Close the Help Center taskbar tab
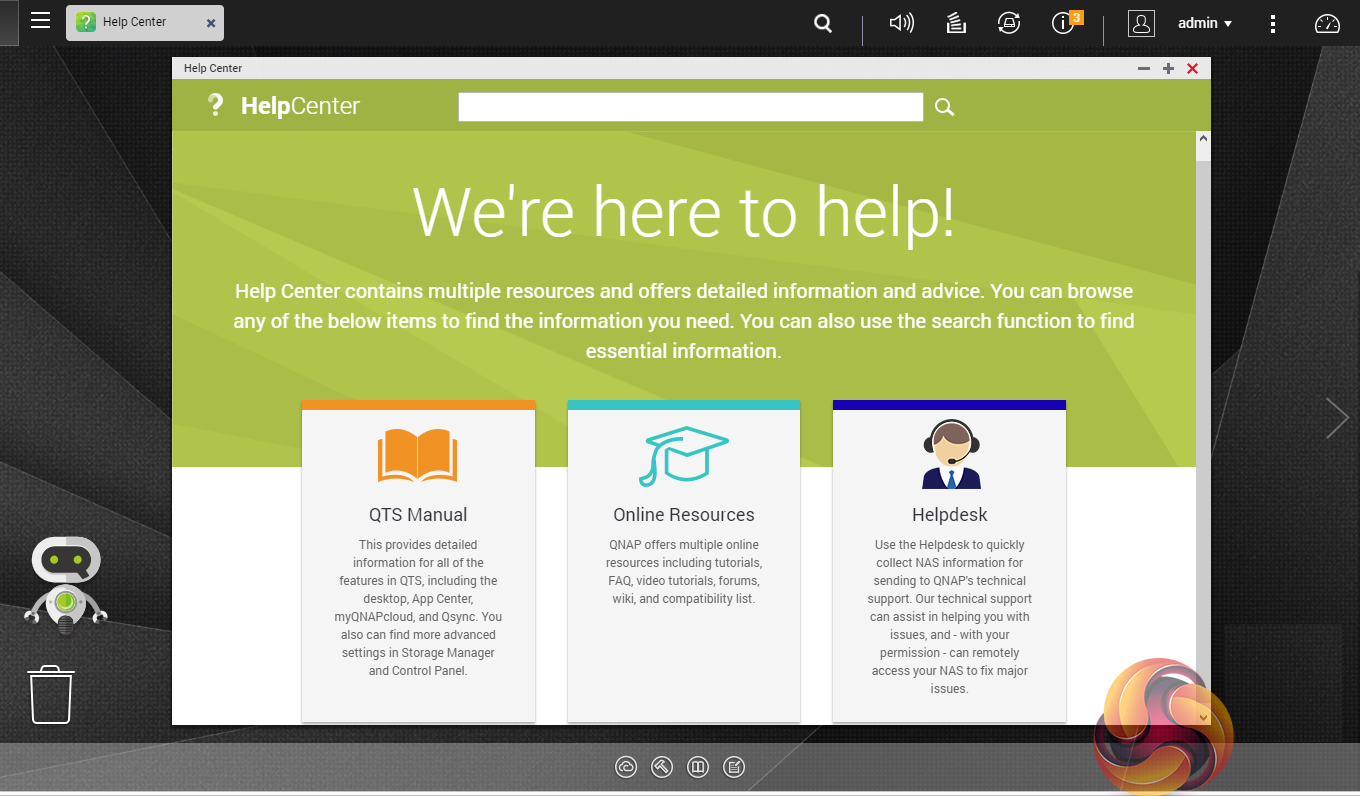1360x796 pixels. click(x=210, y=23)
